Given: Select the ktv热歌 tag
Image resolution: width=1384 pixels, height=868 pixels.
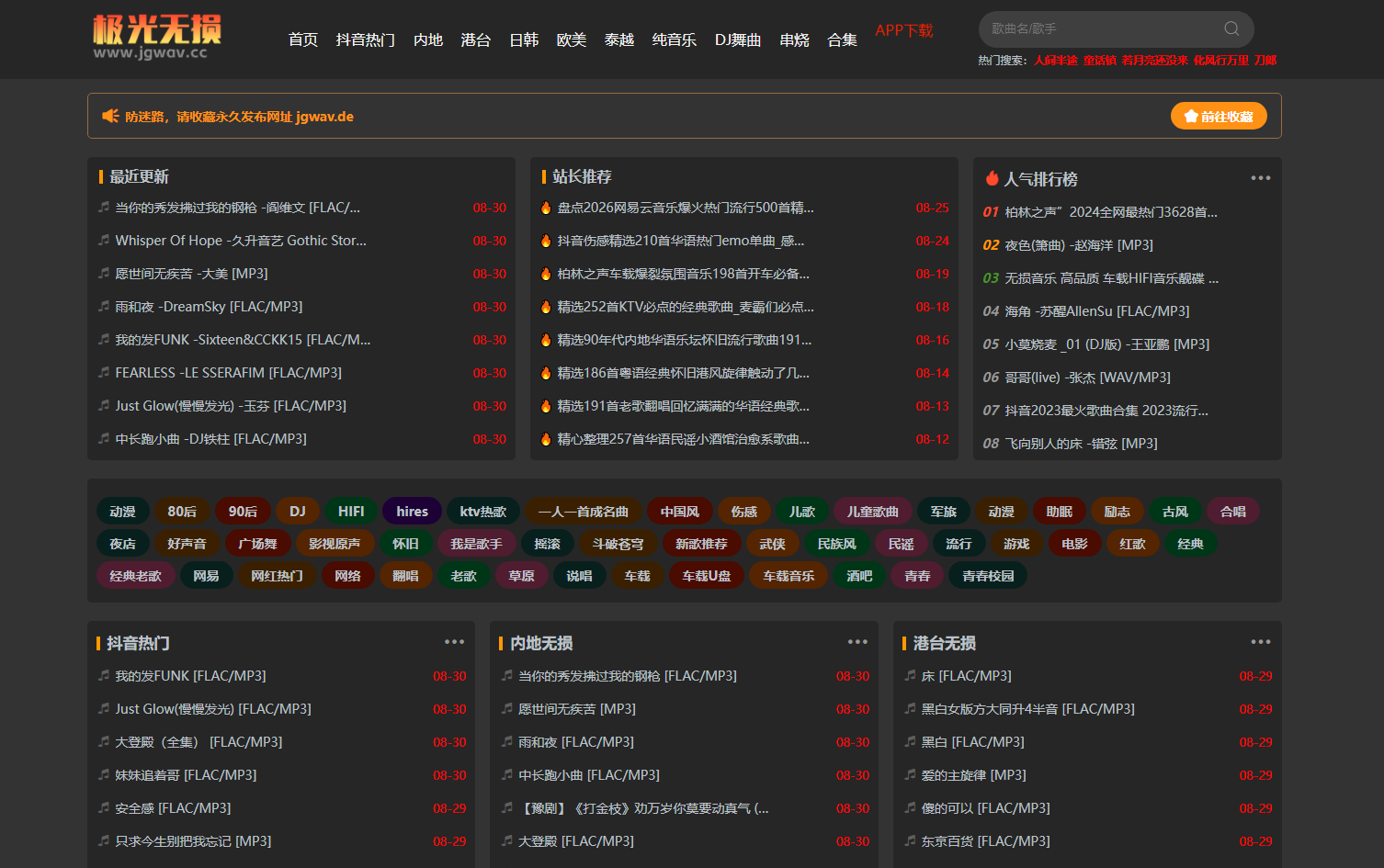Looking at the screenshot, I should pyautogui.click(x=483, y=511).
